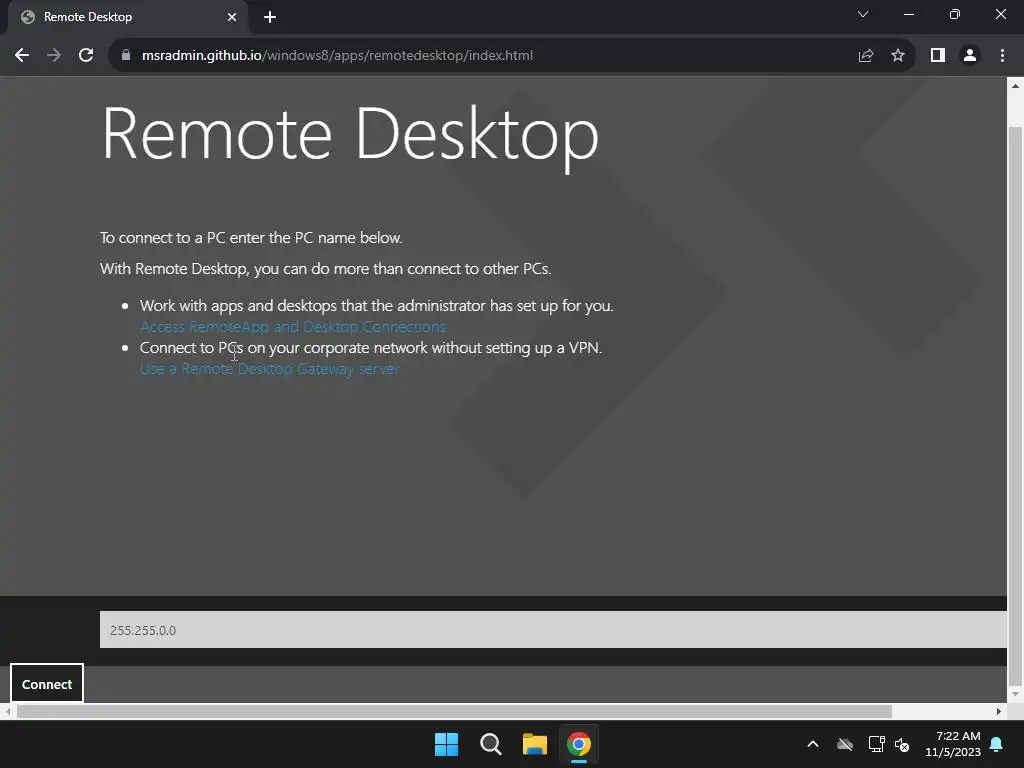1024x768 pixels.
Task: Open the tab search dropdown
Action: pos(863,14)
